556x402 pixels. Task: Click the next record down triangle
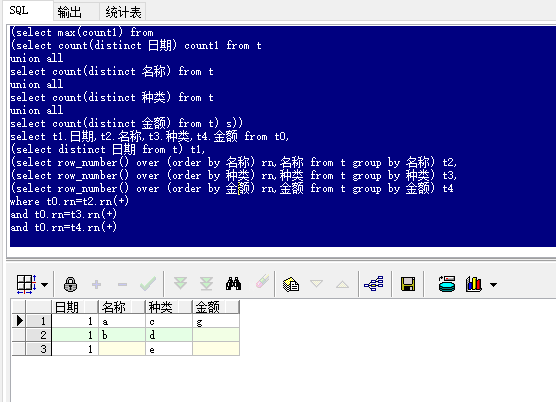pos(316,284)
